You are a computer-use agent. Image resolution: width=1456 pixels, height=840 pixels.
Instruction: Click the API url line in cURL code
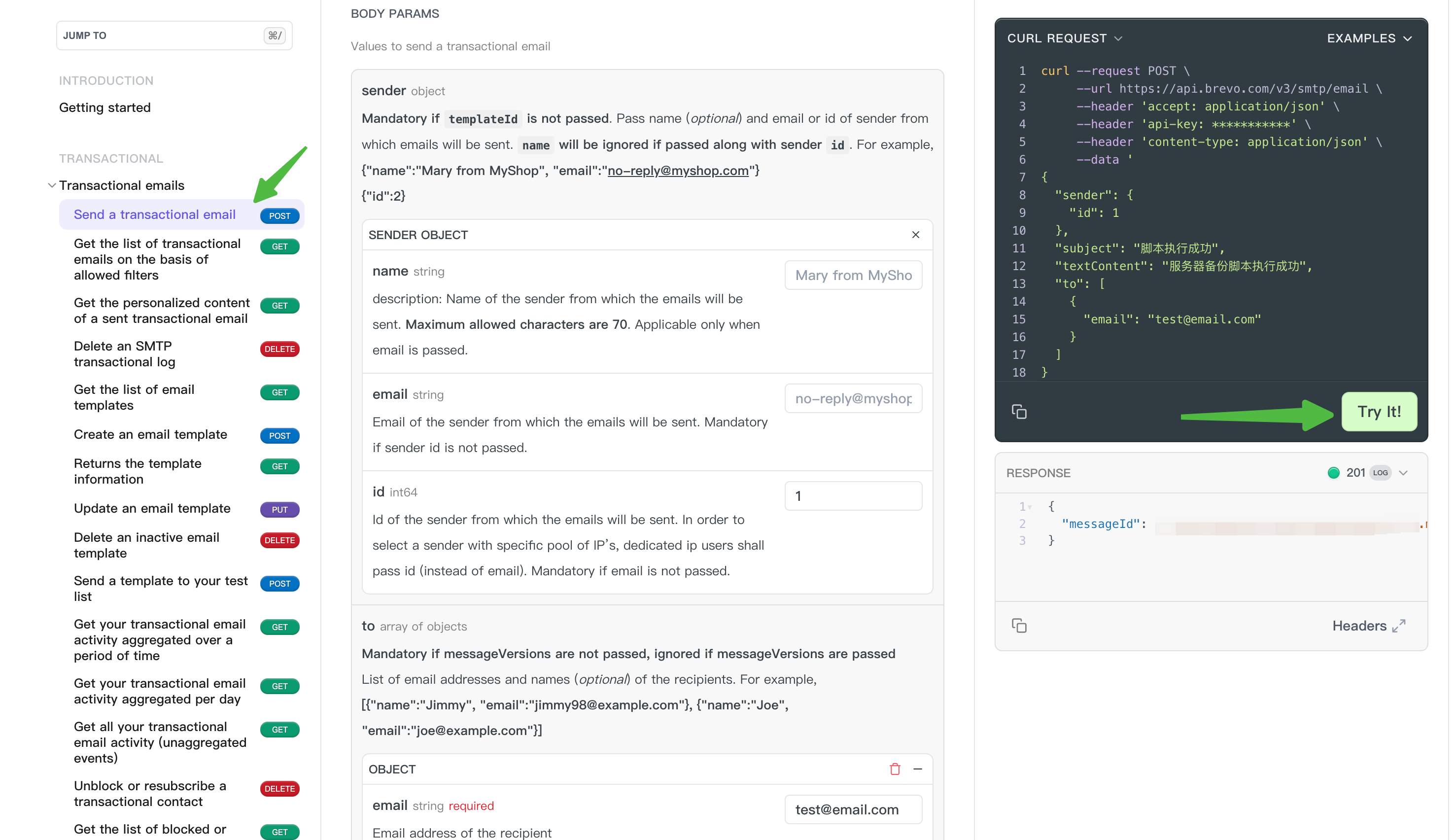[x=1229, y=88]
